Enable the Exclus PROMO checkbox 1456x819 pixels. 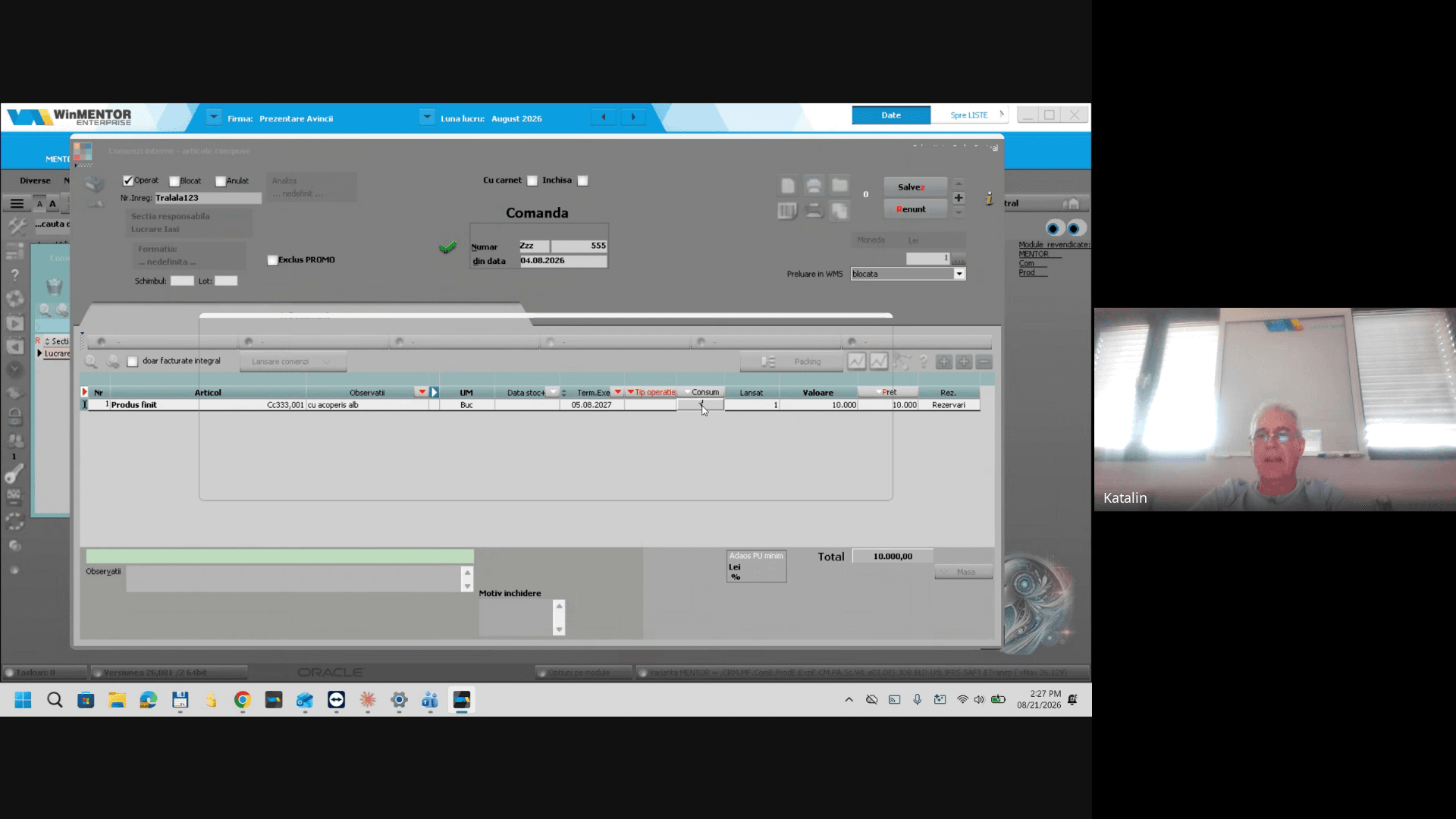coord(272,260)
